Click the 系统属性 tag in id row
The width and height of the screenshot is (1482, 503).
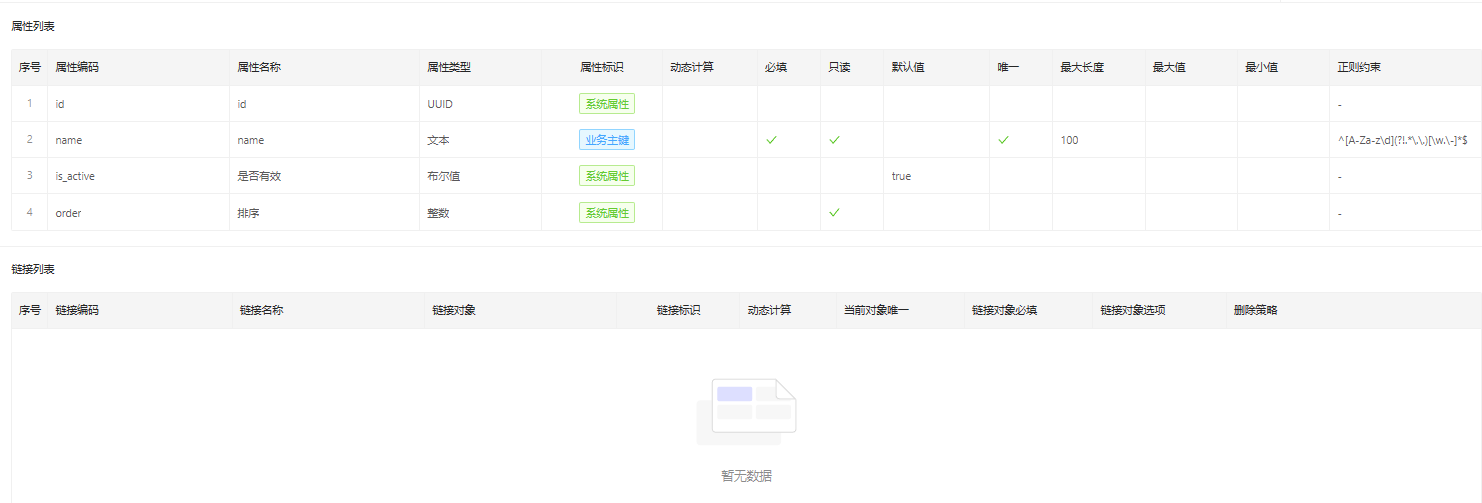click(607, 104)
